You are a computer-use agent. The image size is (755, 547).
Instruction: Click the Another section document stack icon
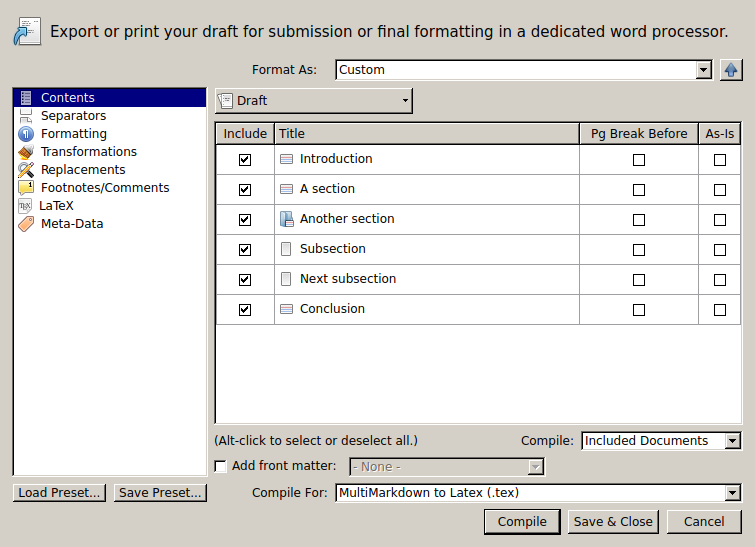(x=286, y=219)
